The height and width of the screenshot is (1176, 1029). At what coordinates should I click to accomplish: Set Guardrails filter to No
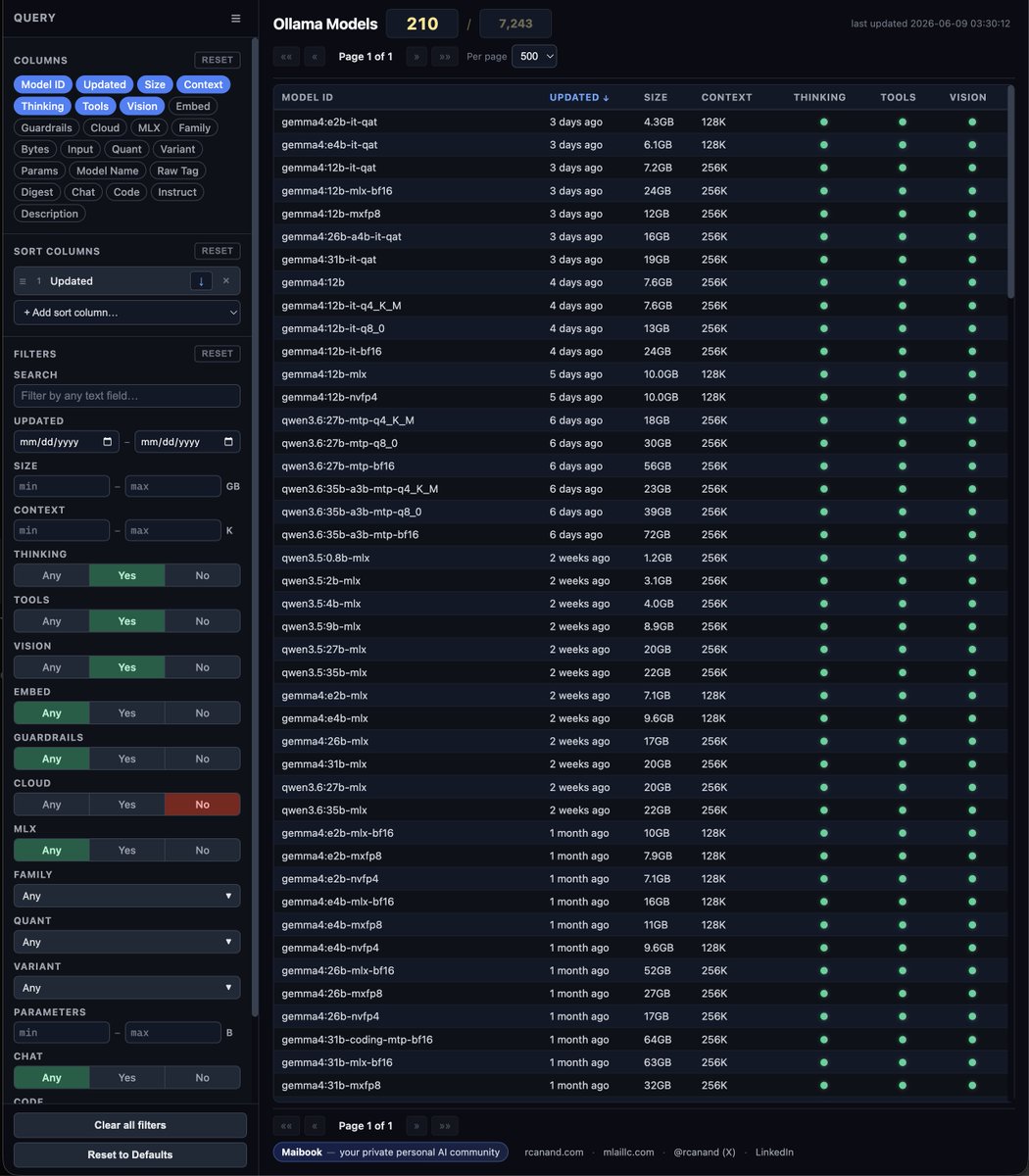[x=202, y=759]
